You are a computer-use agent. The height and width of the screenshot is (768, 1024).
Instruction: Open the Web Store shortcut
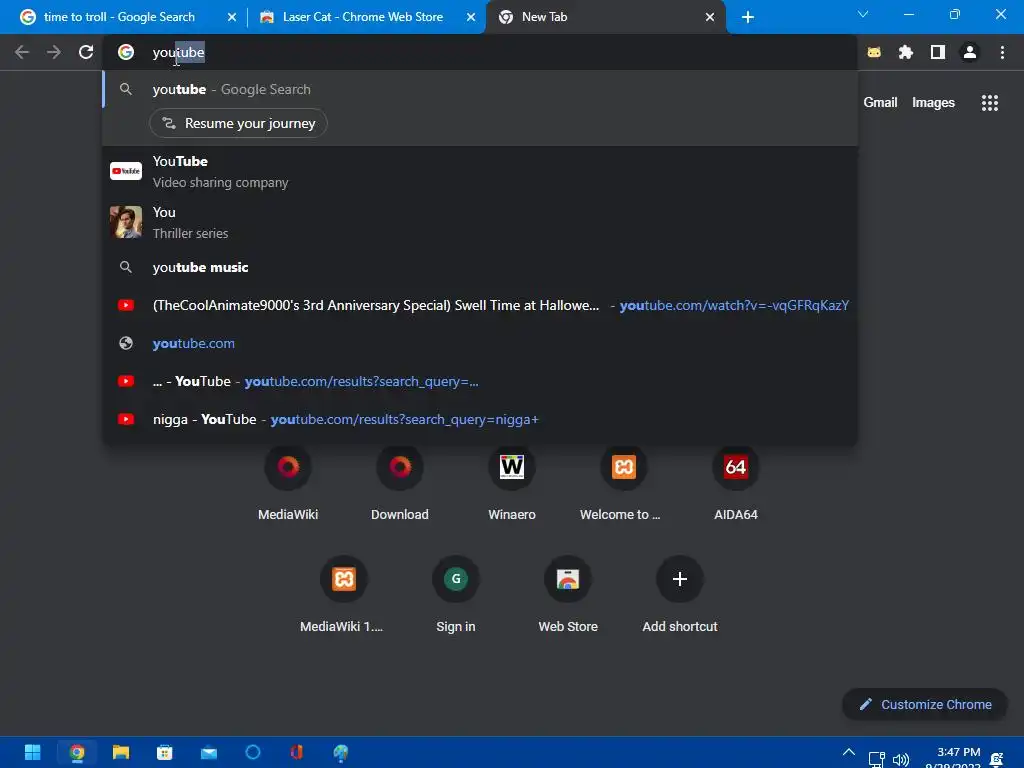[x=568, y=595]
